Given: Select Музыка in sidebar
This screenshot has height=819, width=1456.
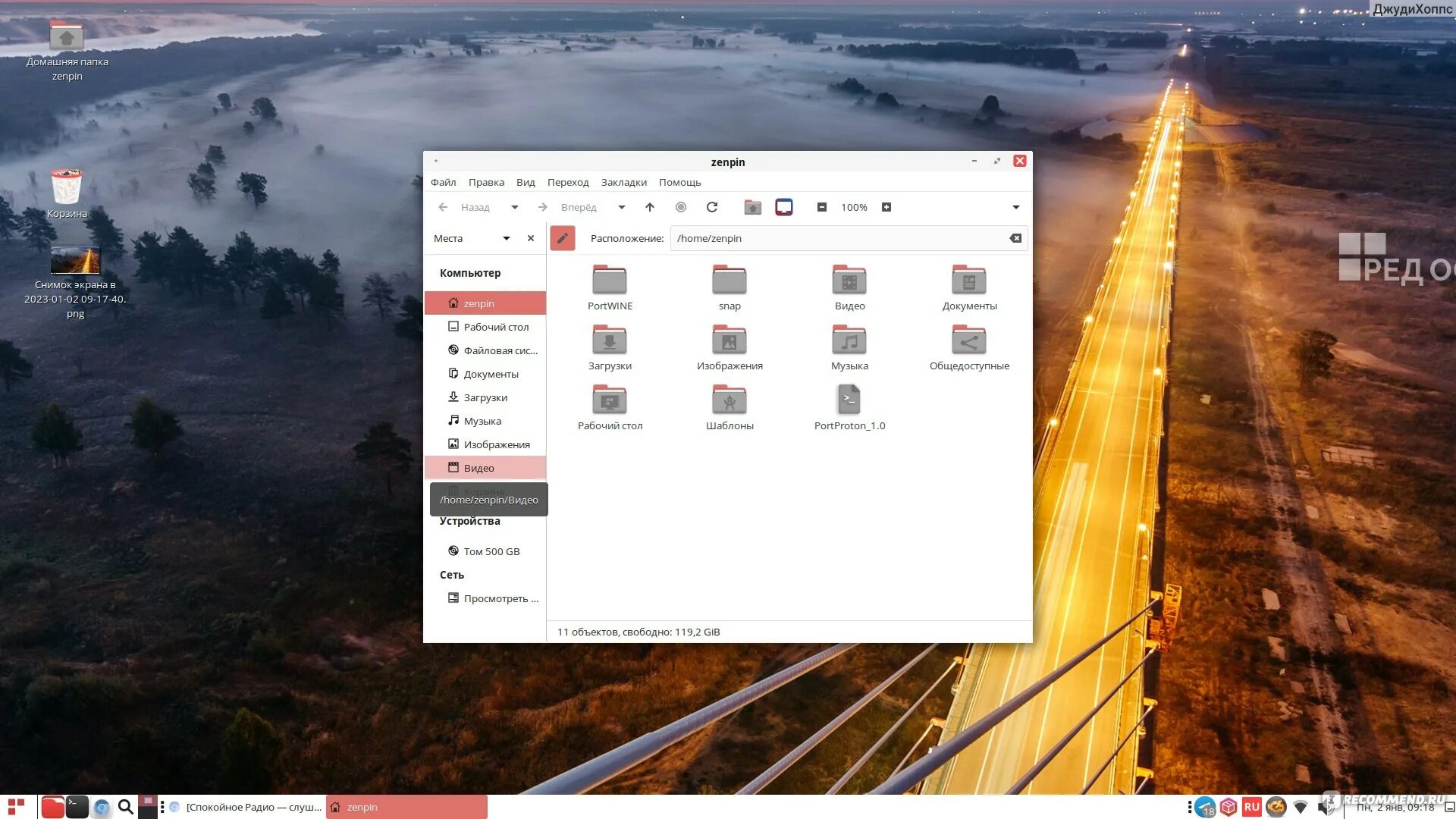Looking at the screenshot, I should click(485, 421).
